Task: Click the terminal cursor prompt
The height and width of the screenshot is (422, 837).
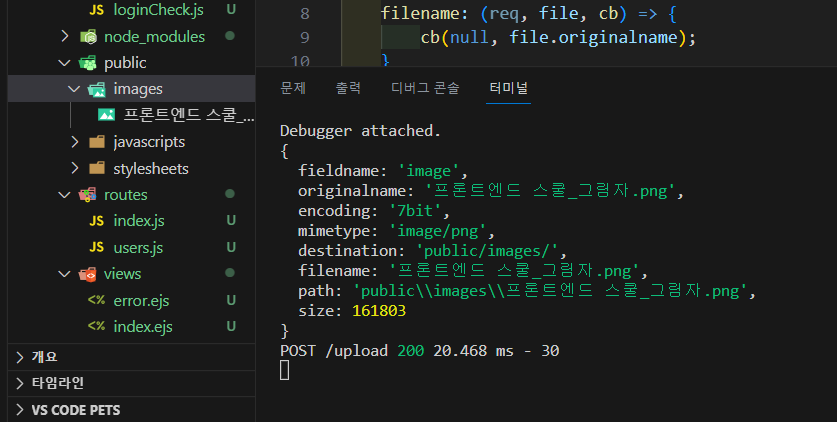Action: point(285,370)
